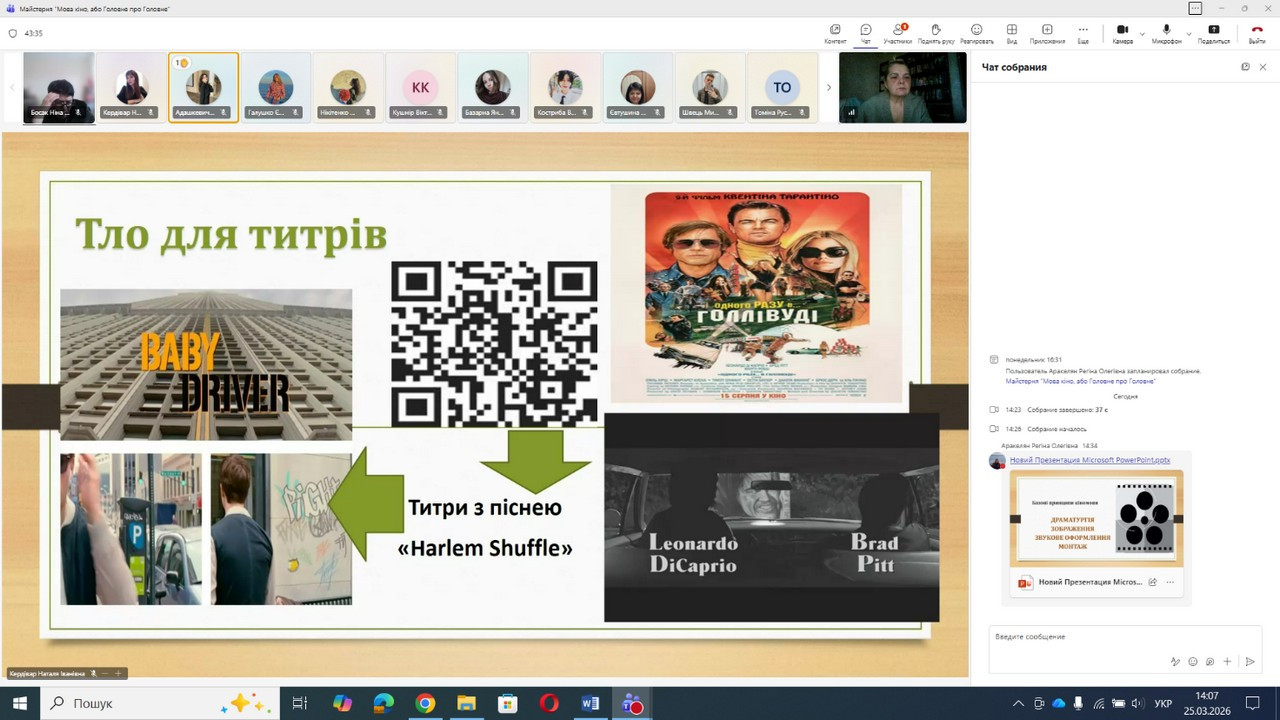Select Босак Ніна participant video tile
This screenshot has width=1280, height=720.
[59, 87]
